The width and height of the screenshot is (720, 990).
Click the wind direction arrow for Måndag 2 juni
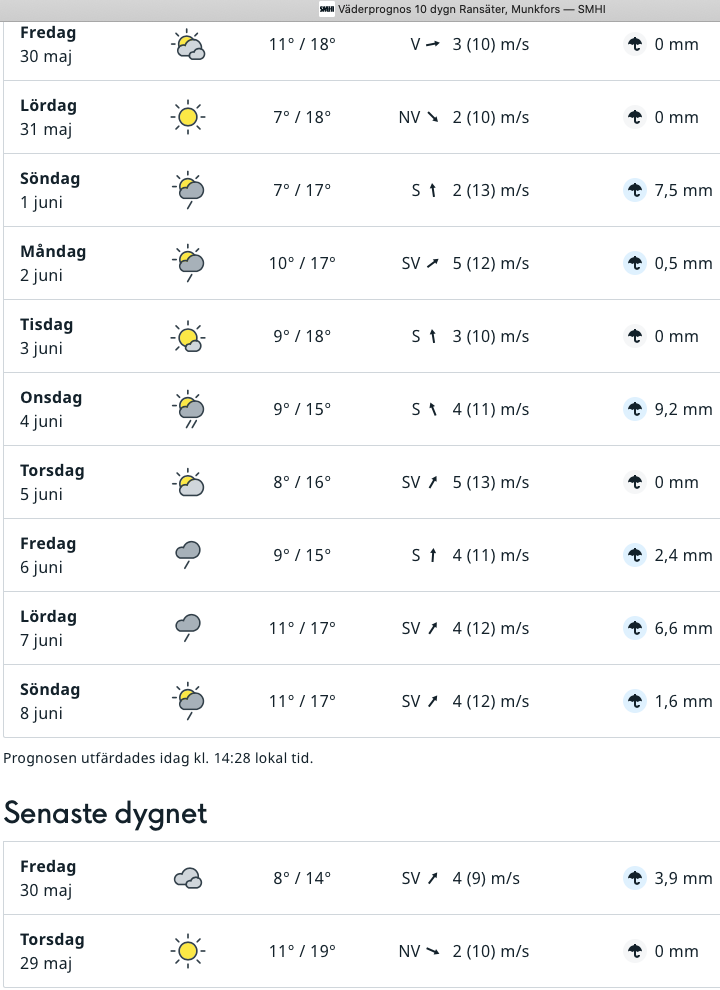433,263
